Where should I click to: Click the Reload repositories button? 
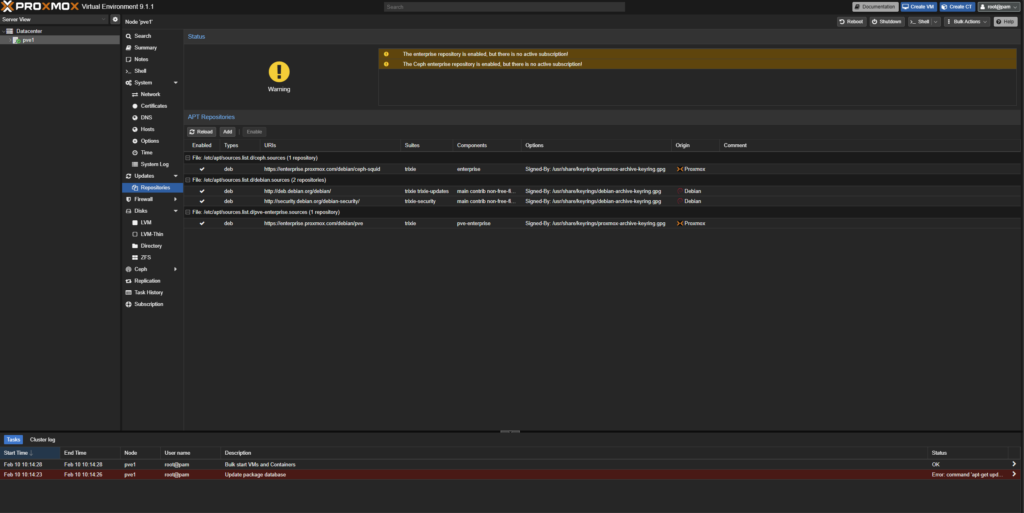201,132
